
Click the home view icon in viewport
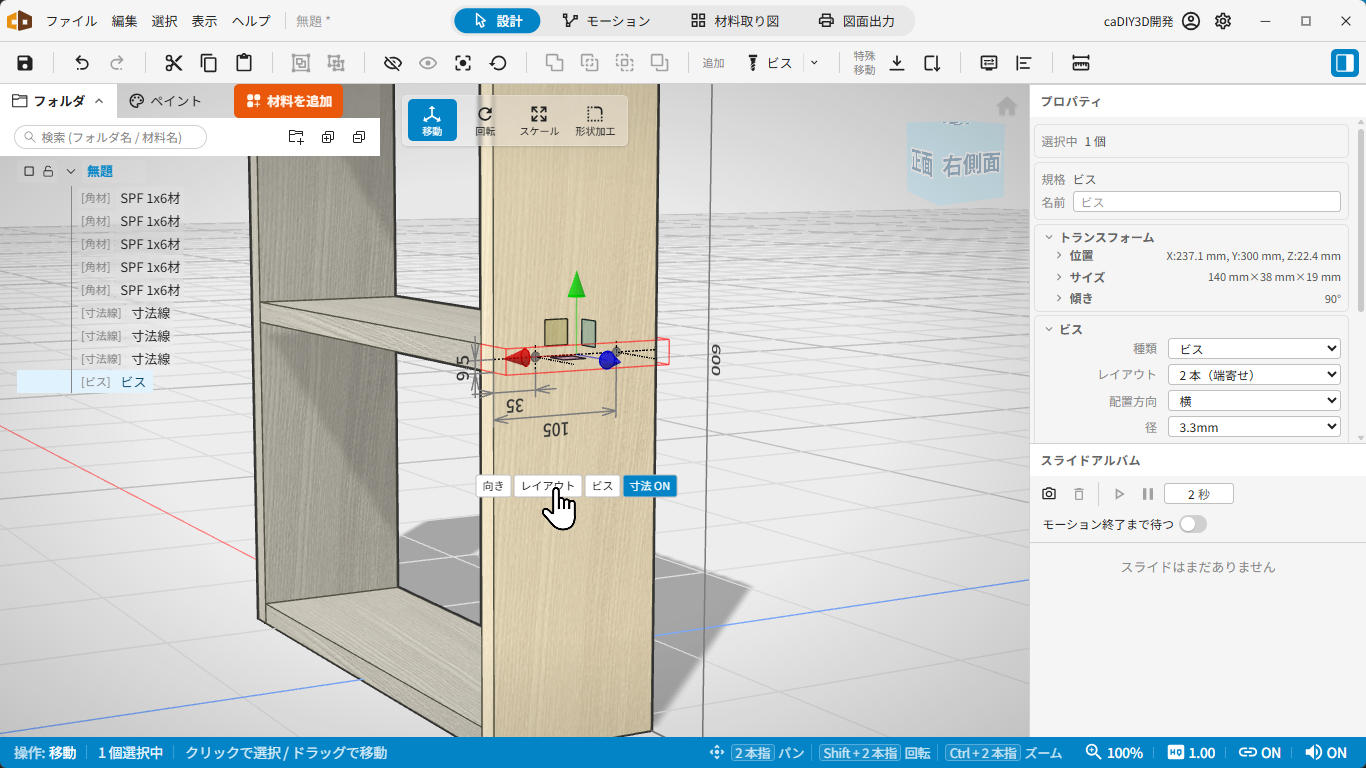coord(1007,106)
